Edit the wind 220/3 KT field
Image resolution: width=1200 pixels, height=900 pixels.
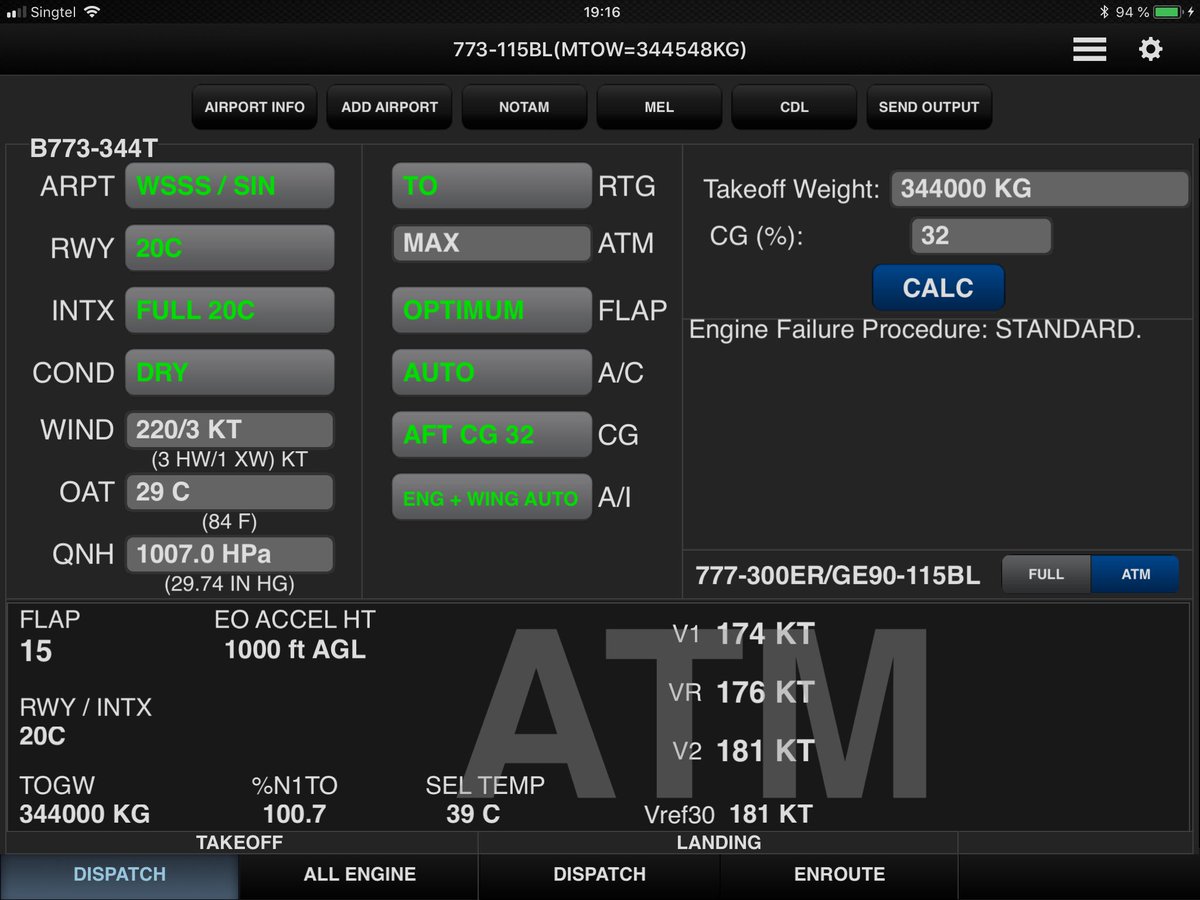[x=229, y=430]
